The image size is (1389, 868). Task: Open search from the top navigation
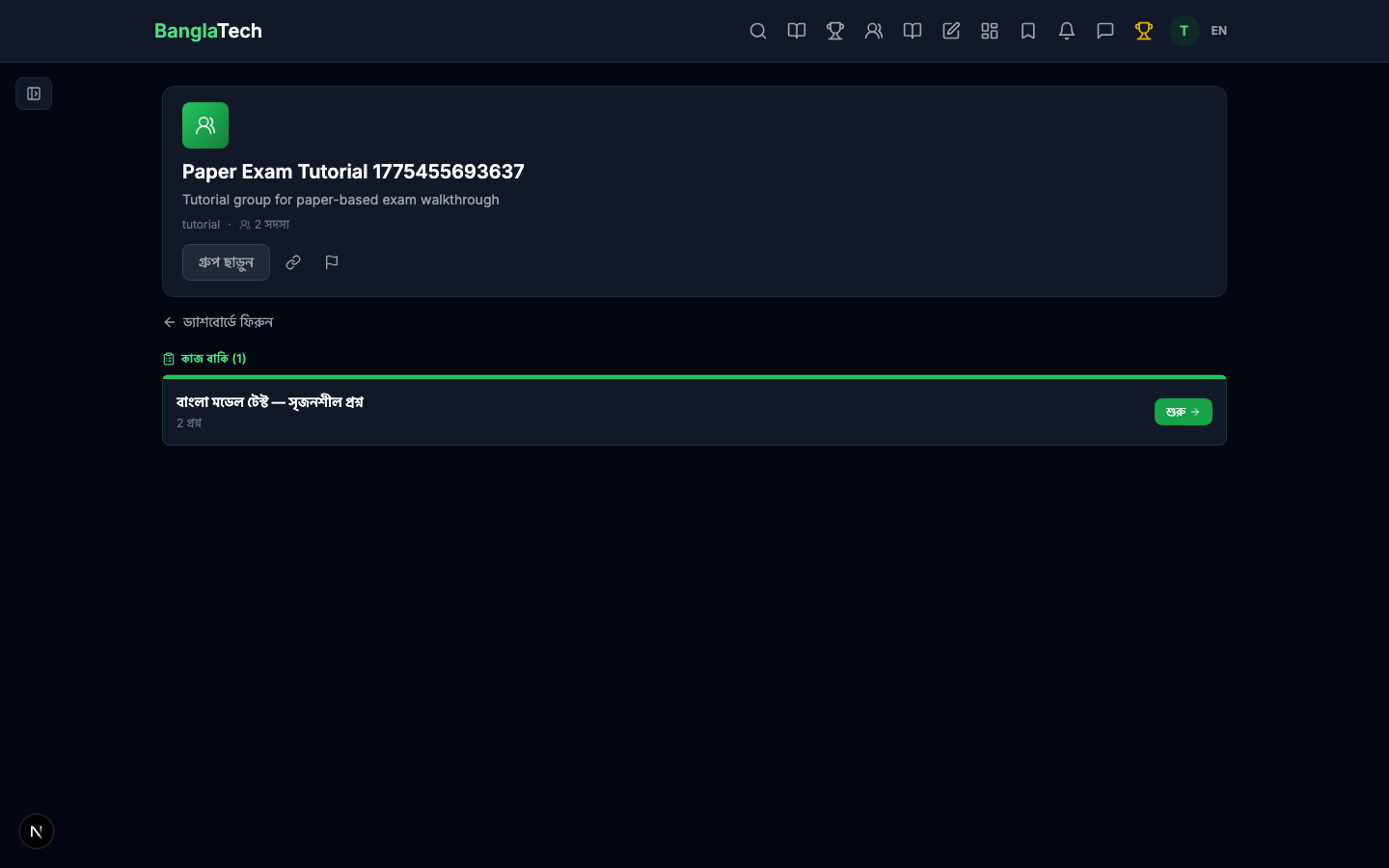tap(758, 31)
